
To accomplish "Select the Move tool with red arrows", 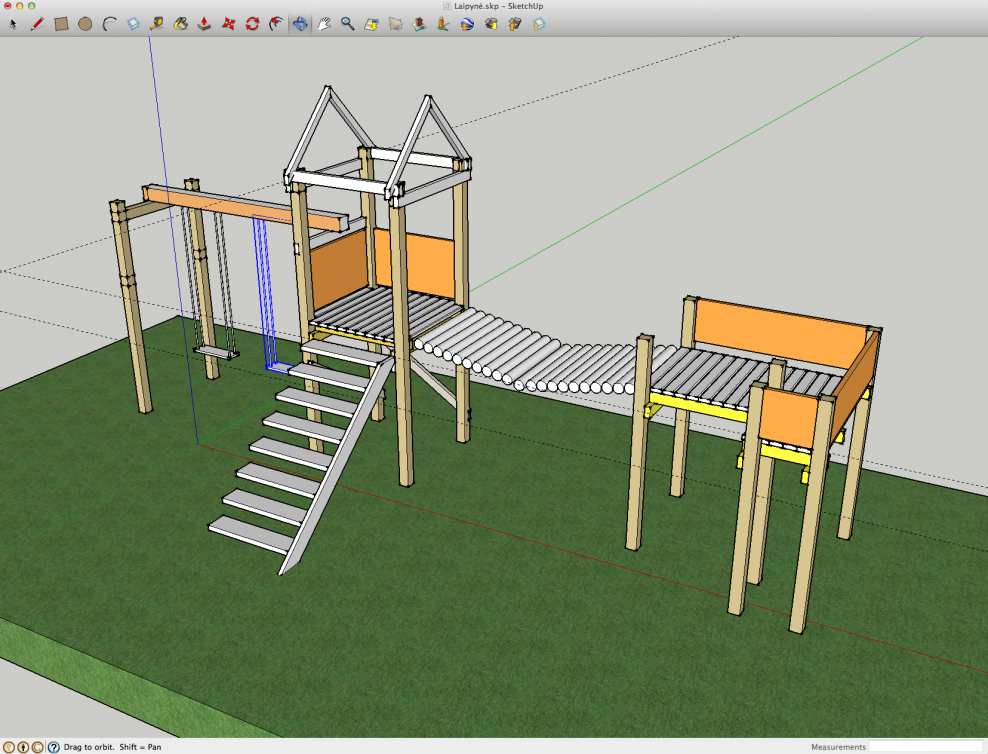I will (x=229, y=24).
